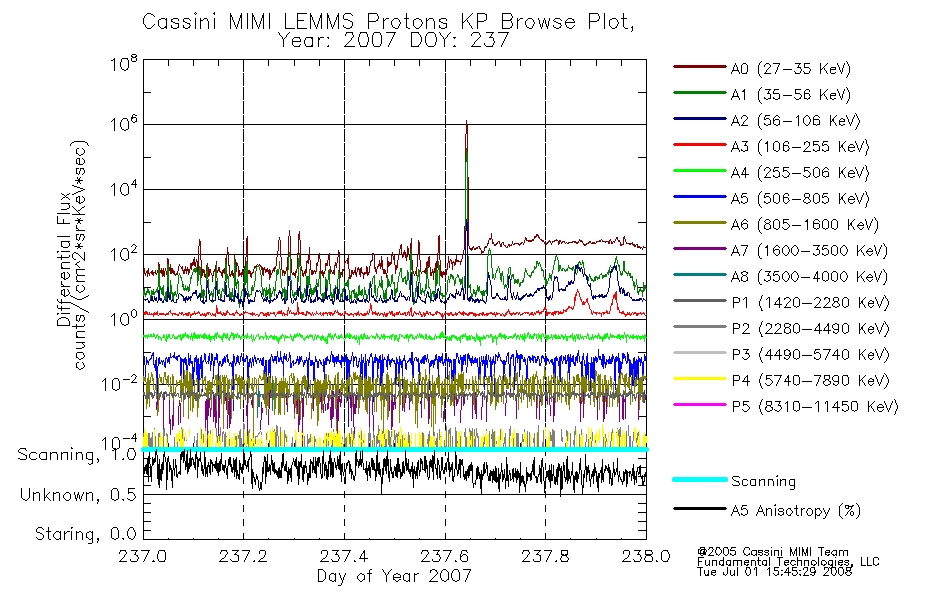Image resolution: width=950 pixels, height=600 pixels.
Task: Click the black A5 Anisotropy legend swatch
Action: (x=700, y=508)
